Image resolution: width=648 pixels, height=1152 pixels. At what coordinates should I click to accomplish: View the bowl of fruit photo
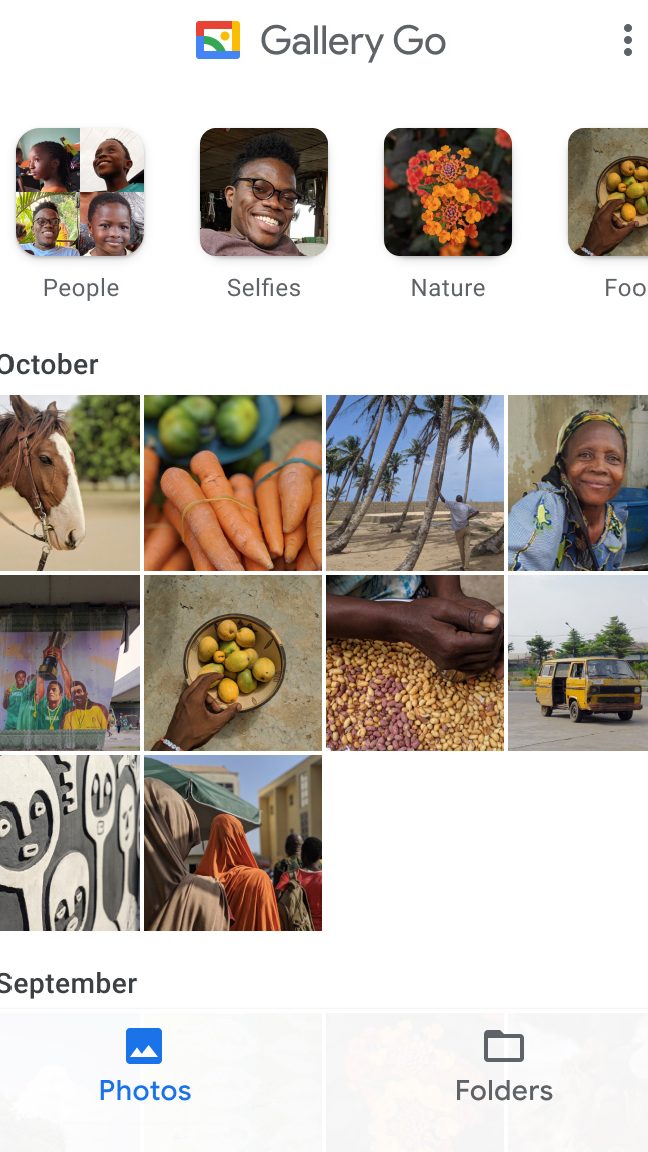(233, 663)
